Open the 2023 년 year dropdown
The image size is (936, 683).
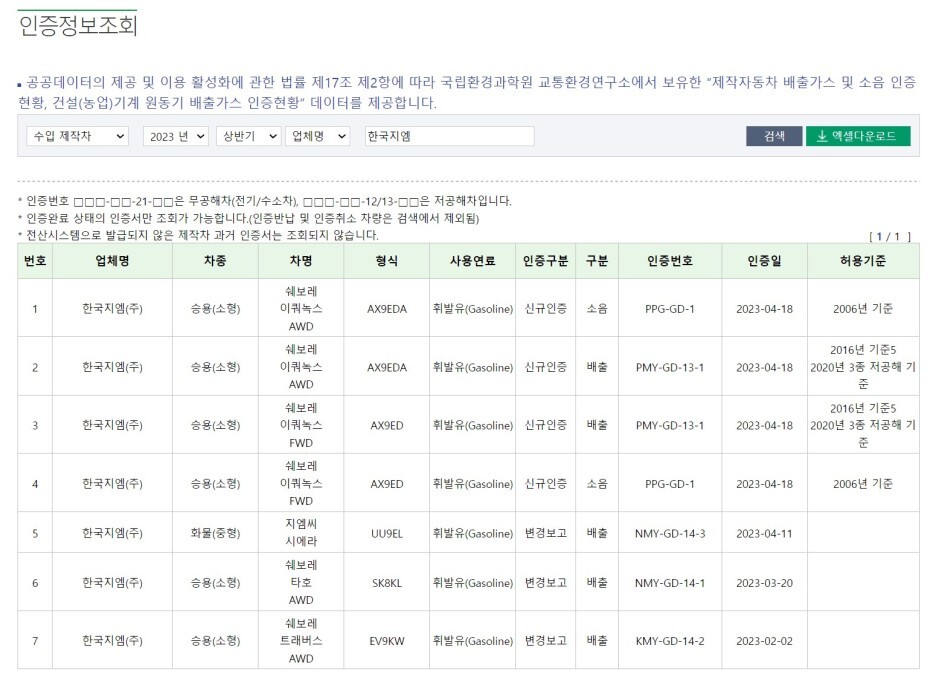click(x=176, y=136)
